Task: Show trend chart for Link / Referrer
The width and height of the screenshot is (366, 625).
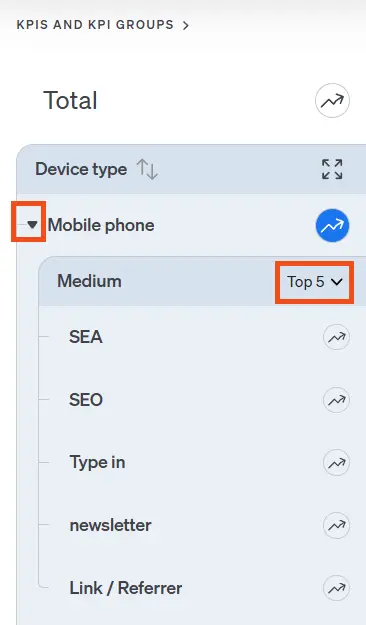Action: pyautogui.click(x=336, y=588)
